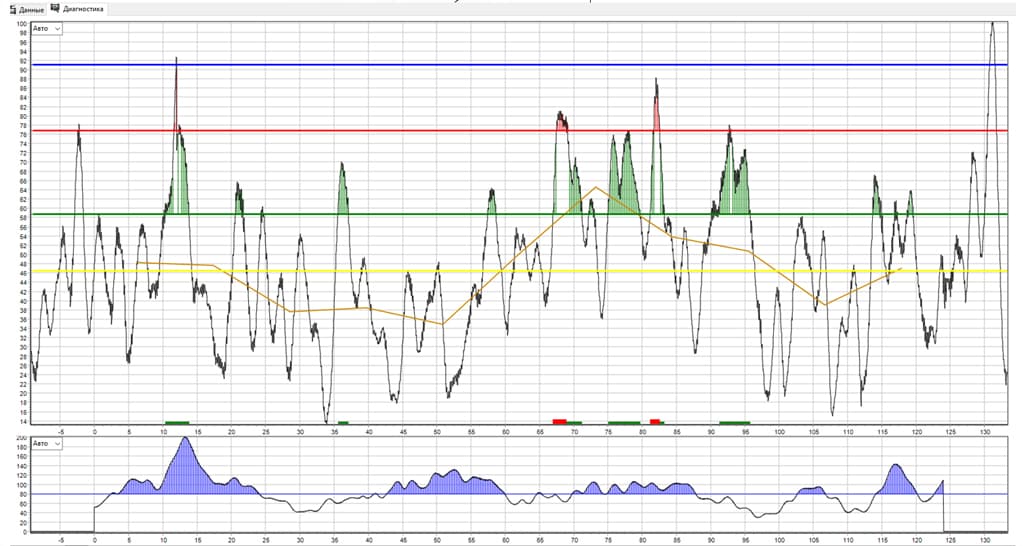The image size is (1024, 546).
Task: Click the second red marker on bottom timeline
Action: pos(655,422)
